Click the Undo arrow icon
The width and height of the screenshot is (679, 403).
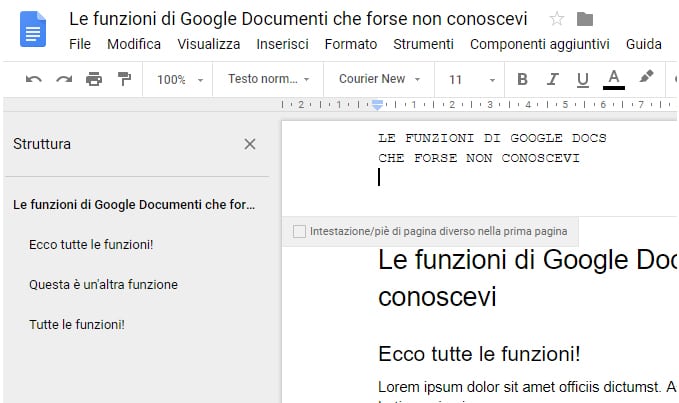coord(33,79)
